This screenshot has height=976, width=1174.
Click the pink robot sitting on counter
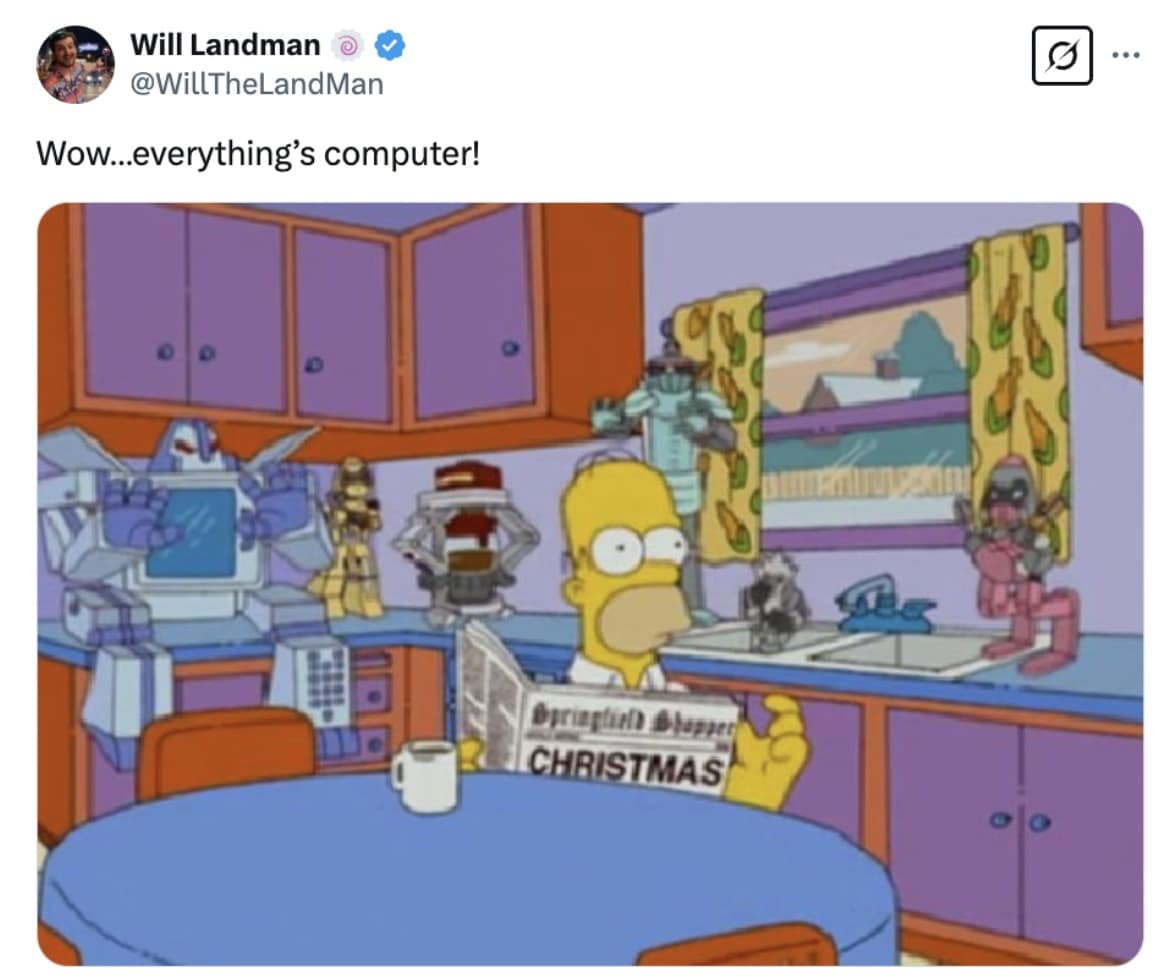[1019, 565]
